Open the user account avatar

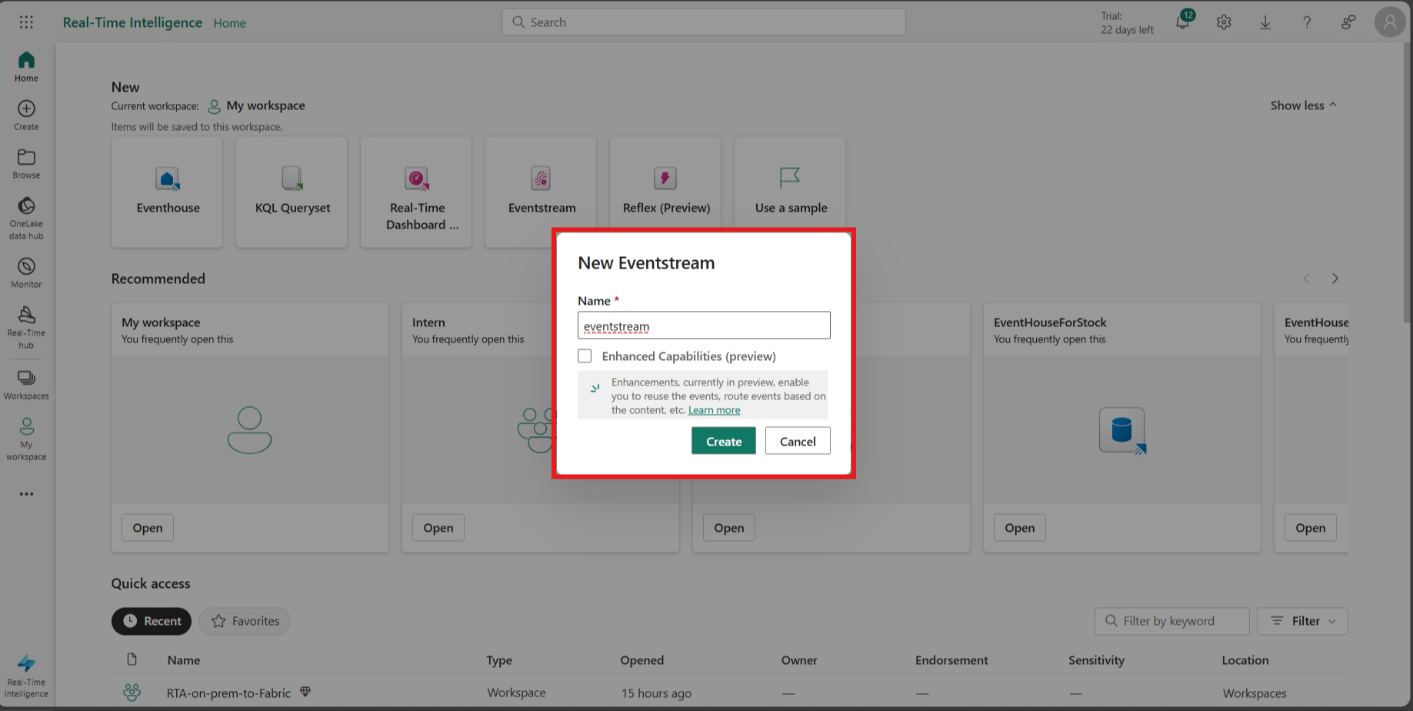1390,22
